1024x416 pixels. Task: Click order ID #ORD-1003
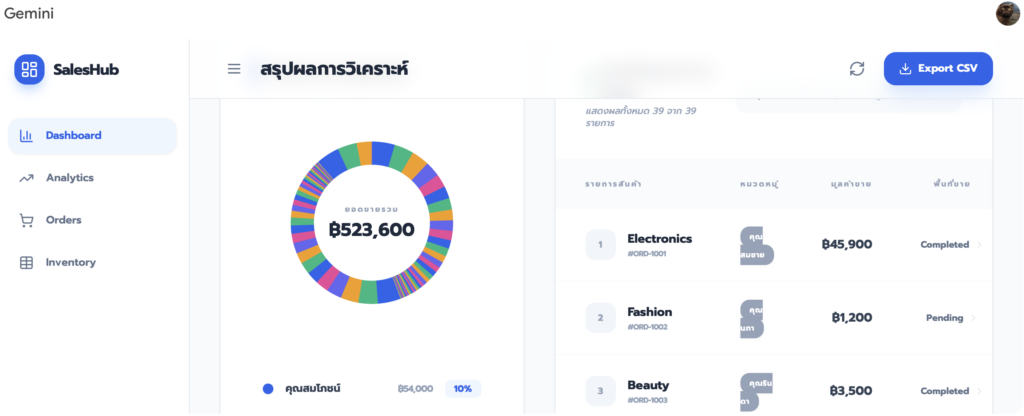tap(647, 400)
